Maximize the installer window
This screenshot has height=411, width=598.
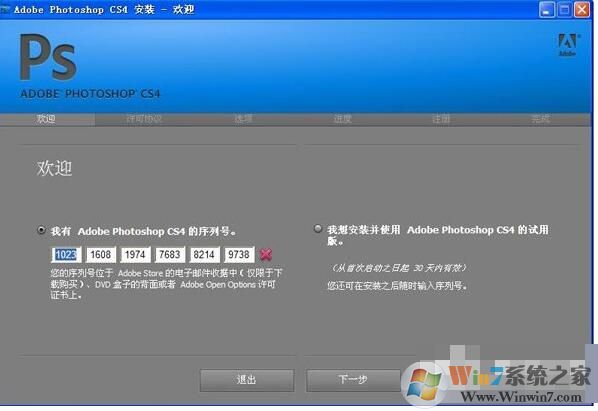point(564,10)
